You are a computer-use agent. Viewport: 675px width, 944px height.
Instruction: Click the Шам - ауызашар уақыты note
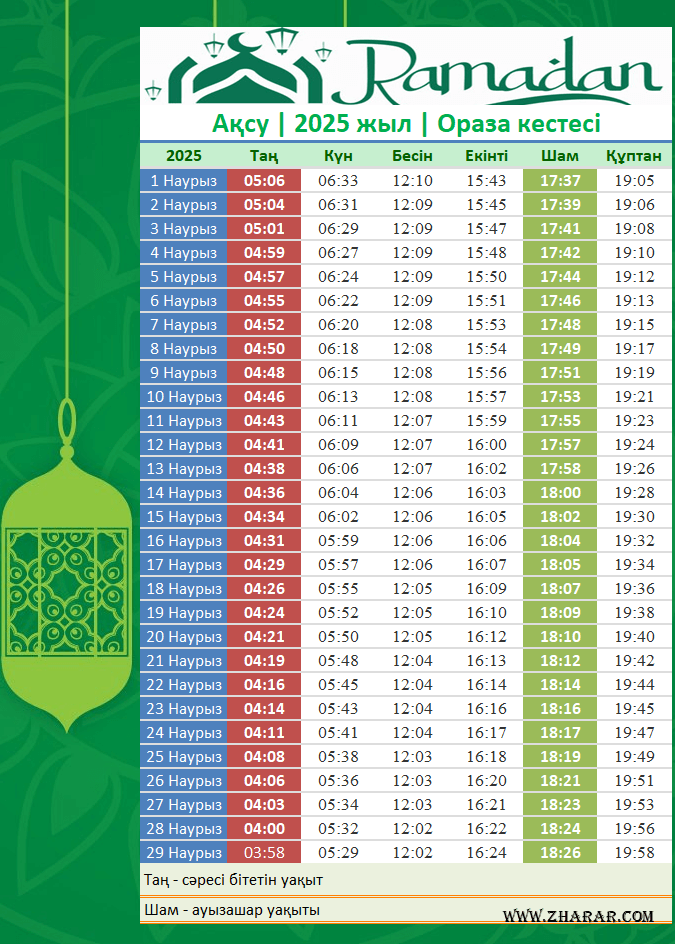[x=230, y=910]
